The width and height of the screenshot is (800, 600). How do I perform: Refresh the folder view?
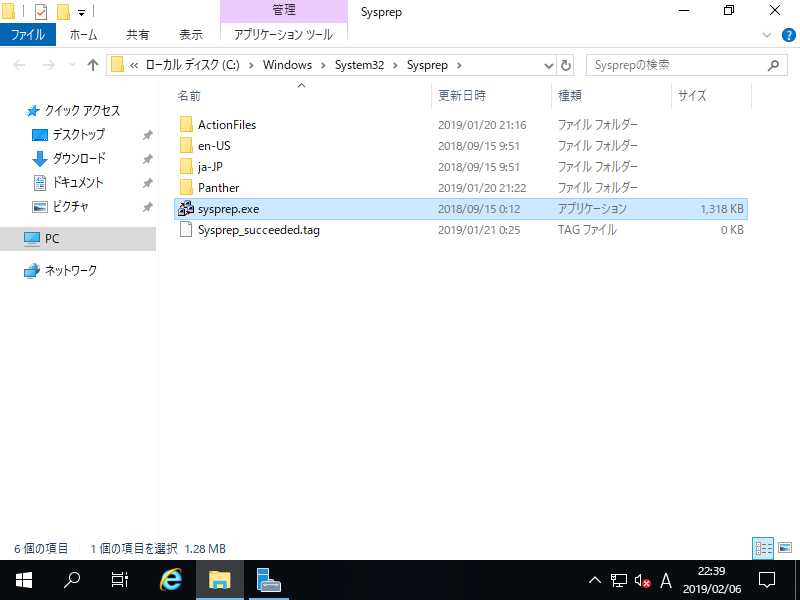click(565, 65)
